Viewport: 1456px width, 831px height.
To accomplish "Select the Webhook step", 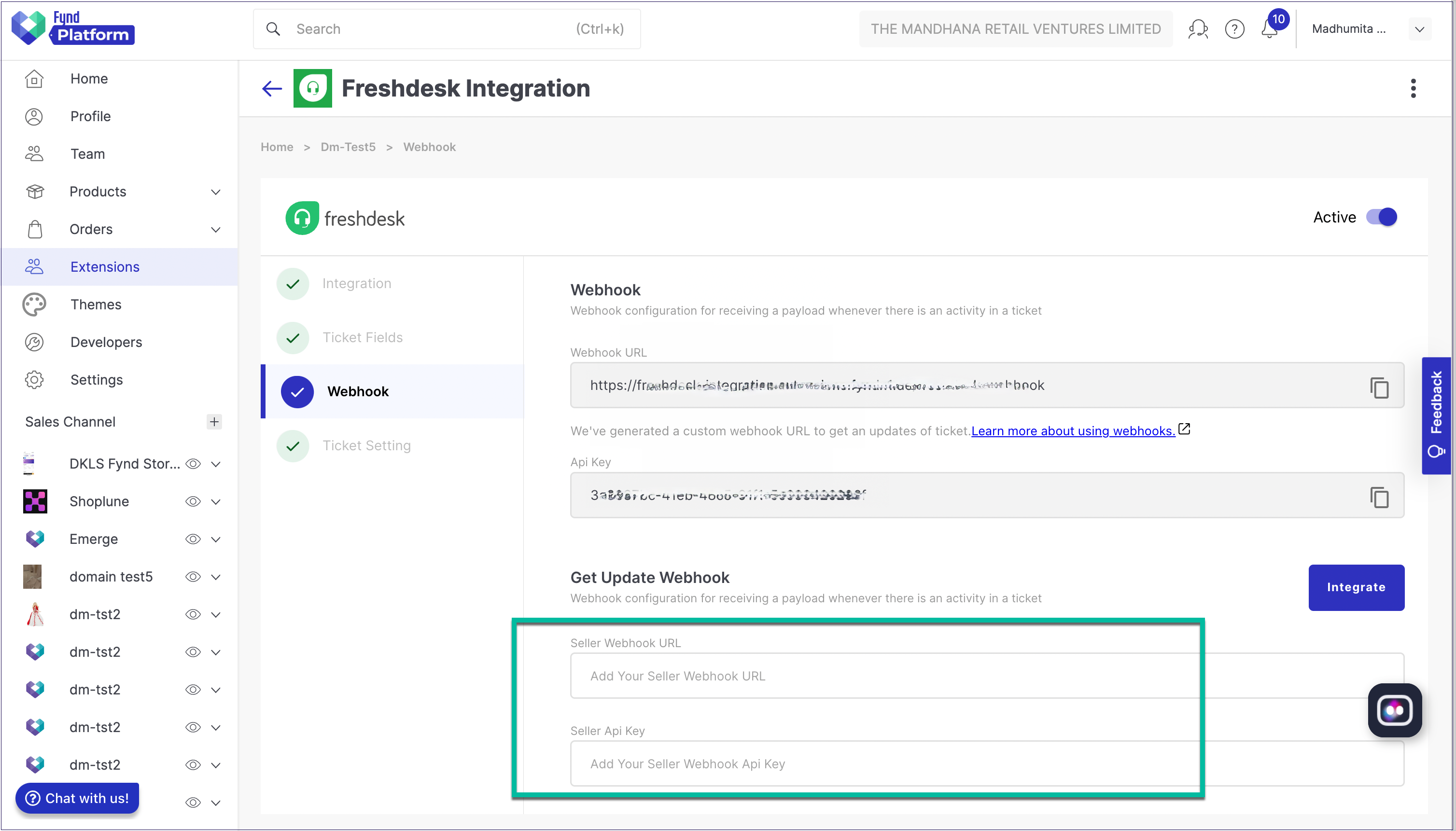I will pyautogui.click(x=392, y=391).
